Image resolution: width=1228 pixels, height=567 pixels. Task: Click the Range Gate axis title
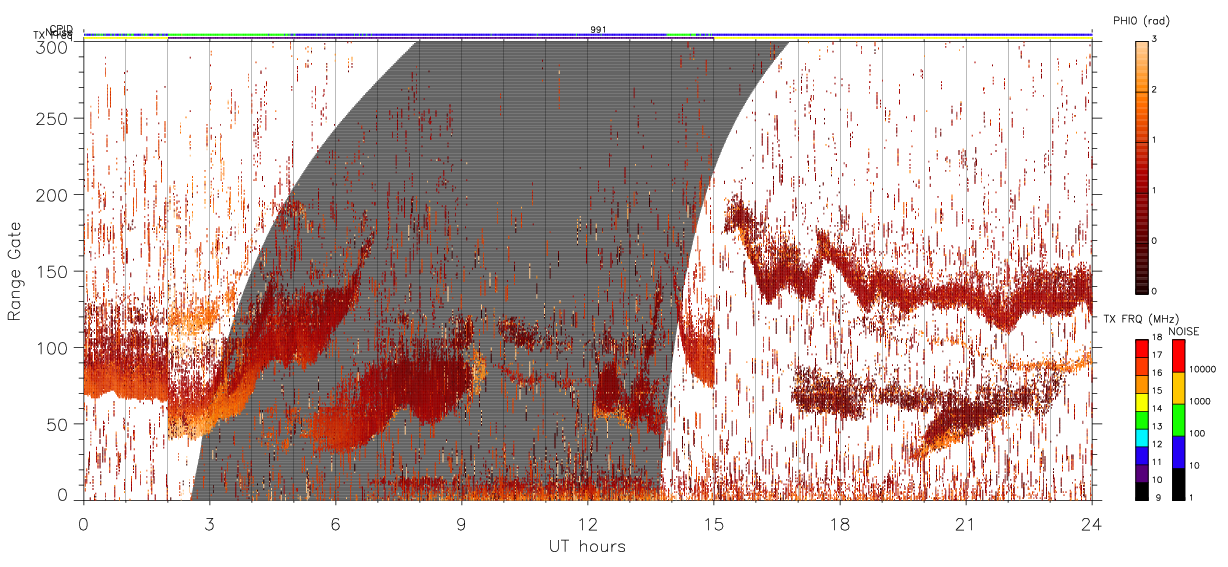click(15, 271)
